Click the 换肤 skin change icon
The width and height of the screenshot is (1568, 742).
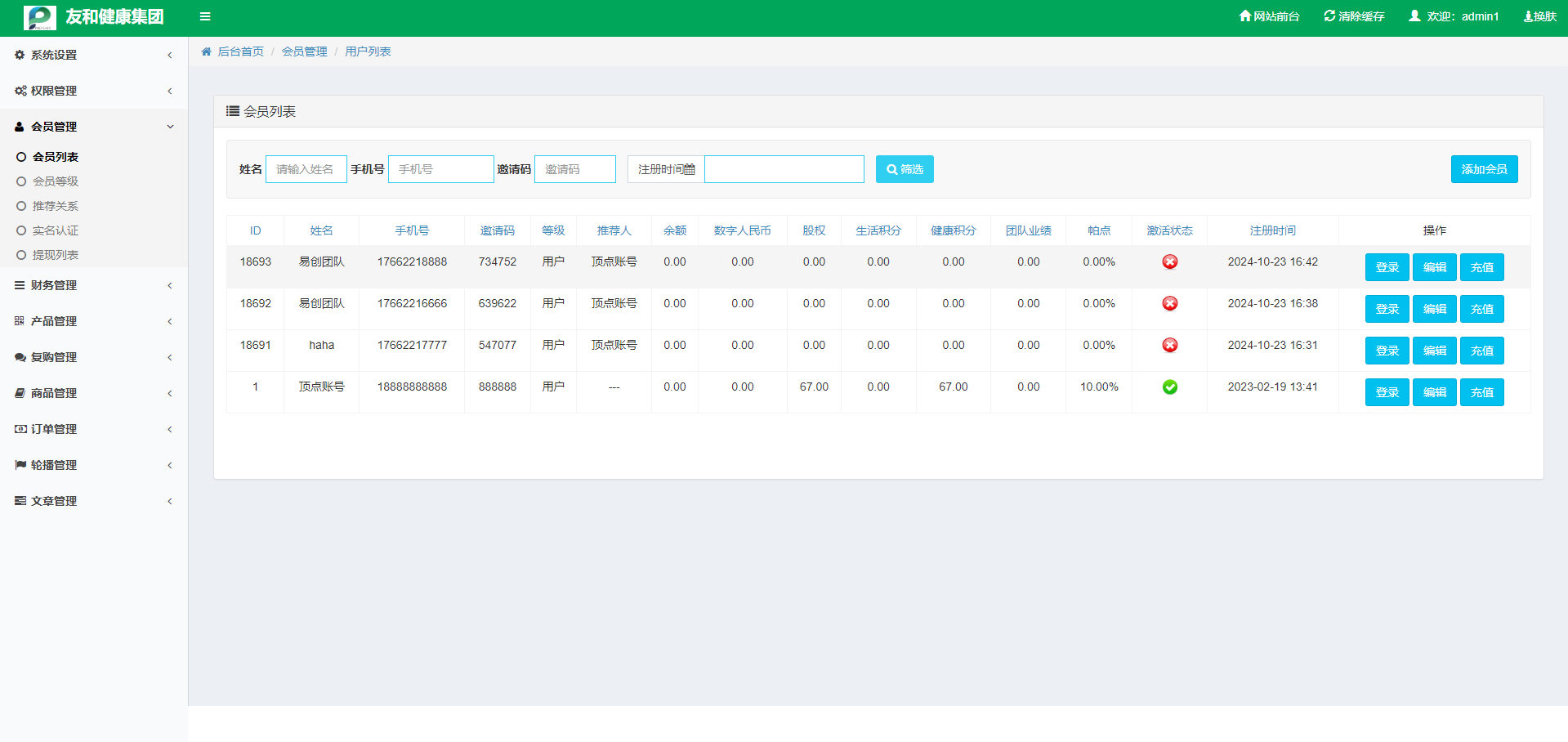[1528, 16]
